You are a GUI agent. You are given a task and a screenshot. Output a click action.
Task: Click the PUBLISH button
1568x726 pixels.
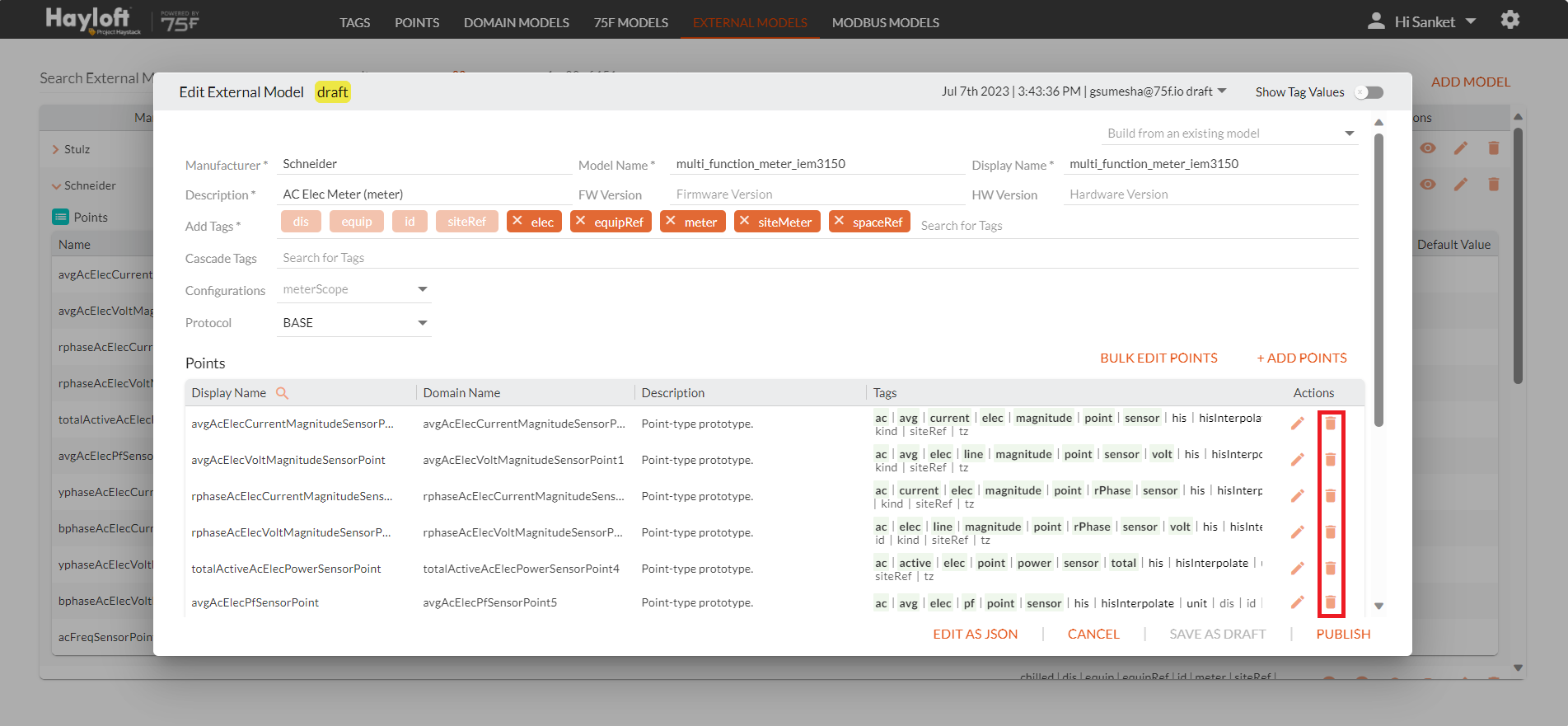click(x=1343, y=634)
